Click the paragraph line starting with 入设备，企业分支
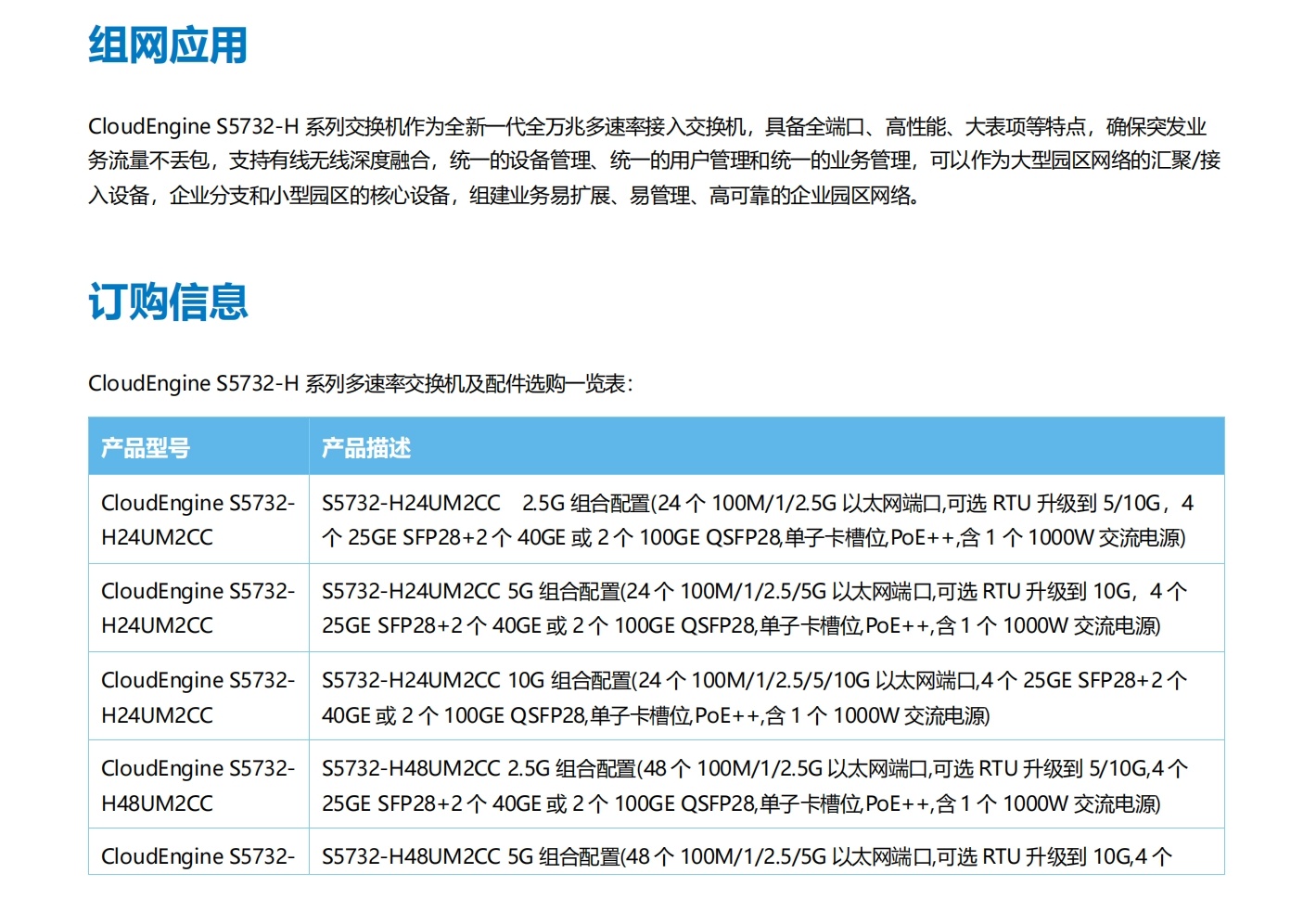1316x899 pixels. [x=504, y=196]
